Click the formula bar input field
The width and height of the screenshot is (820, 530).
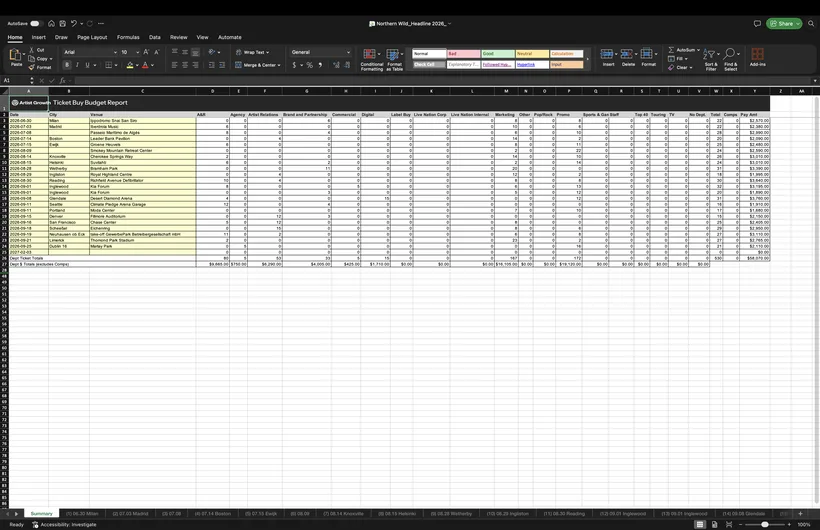coord(442,81)
